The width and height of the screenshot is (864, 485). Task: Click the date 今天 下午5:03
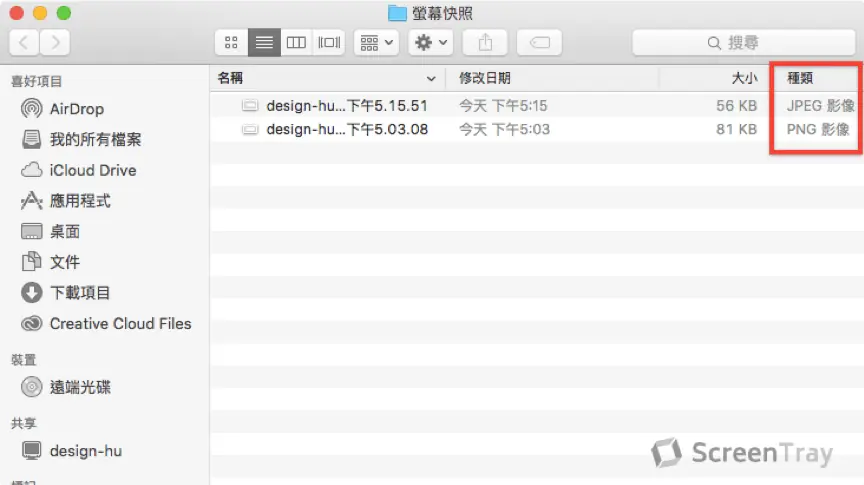click(505, 129)
